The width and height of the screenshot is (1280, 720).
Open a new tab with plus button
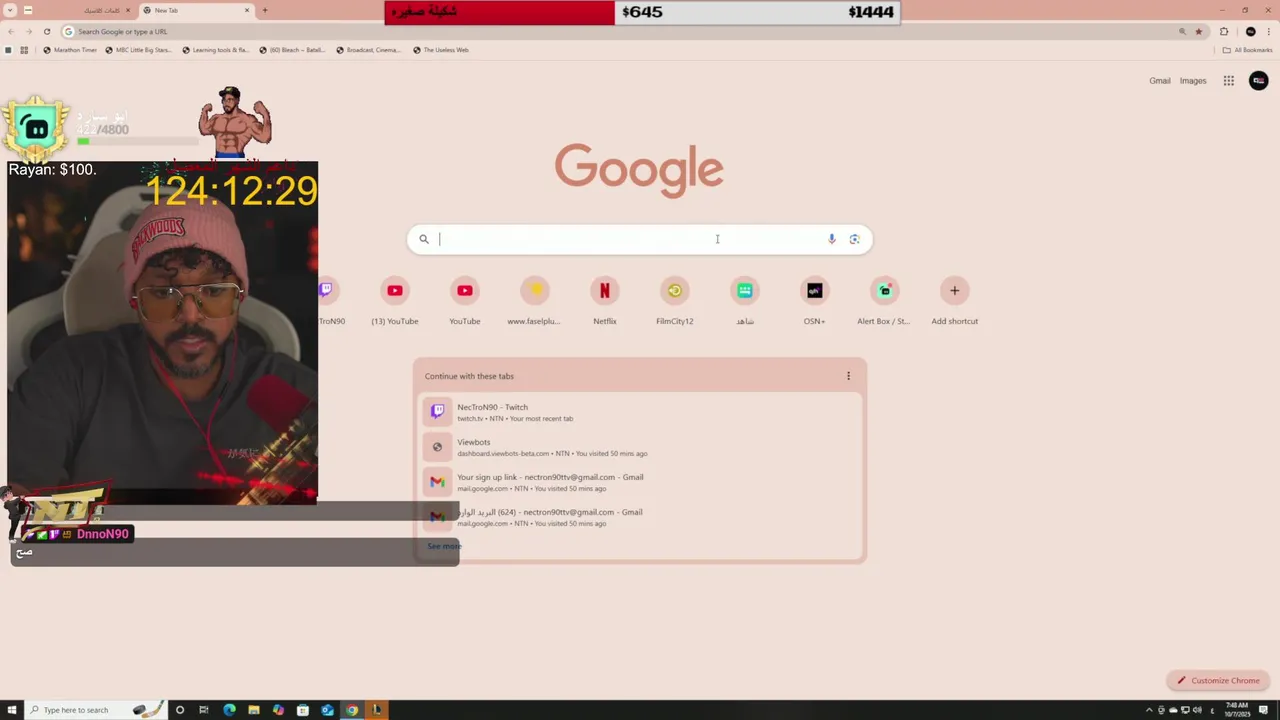[265, 10]
